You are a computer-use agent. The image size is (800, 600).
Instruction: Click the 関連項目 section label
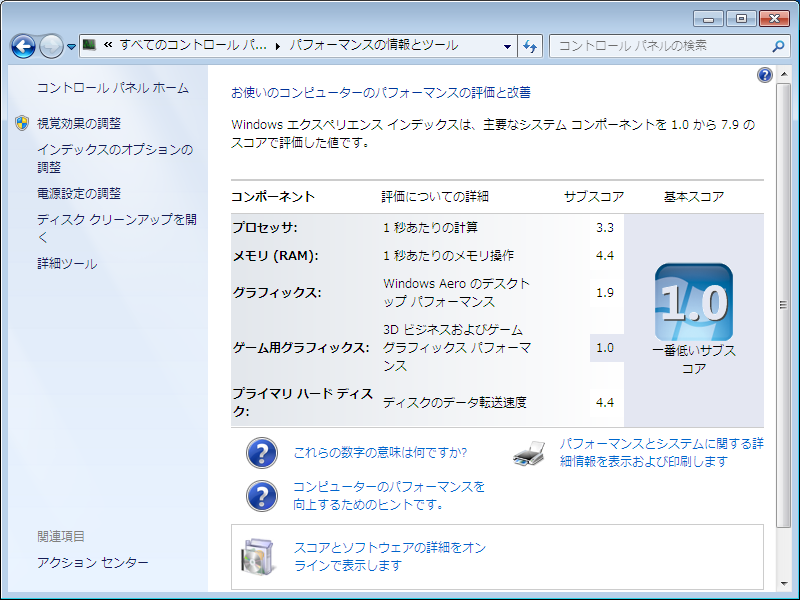click(x=61, y=537)
